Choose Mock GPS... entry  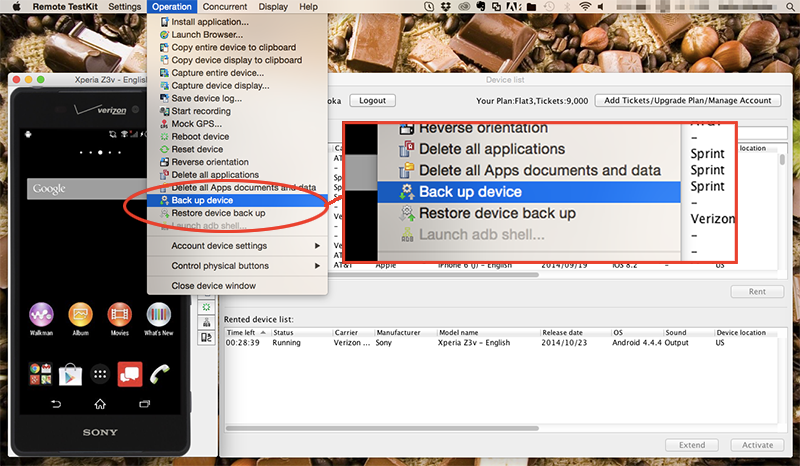pyautogui.click(x=237, y=124)
